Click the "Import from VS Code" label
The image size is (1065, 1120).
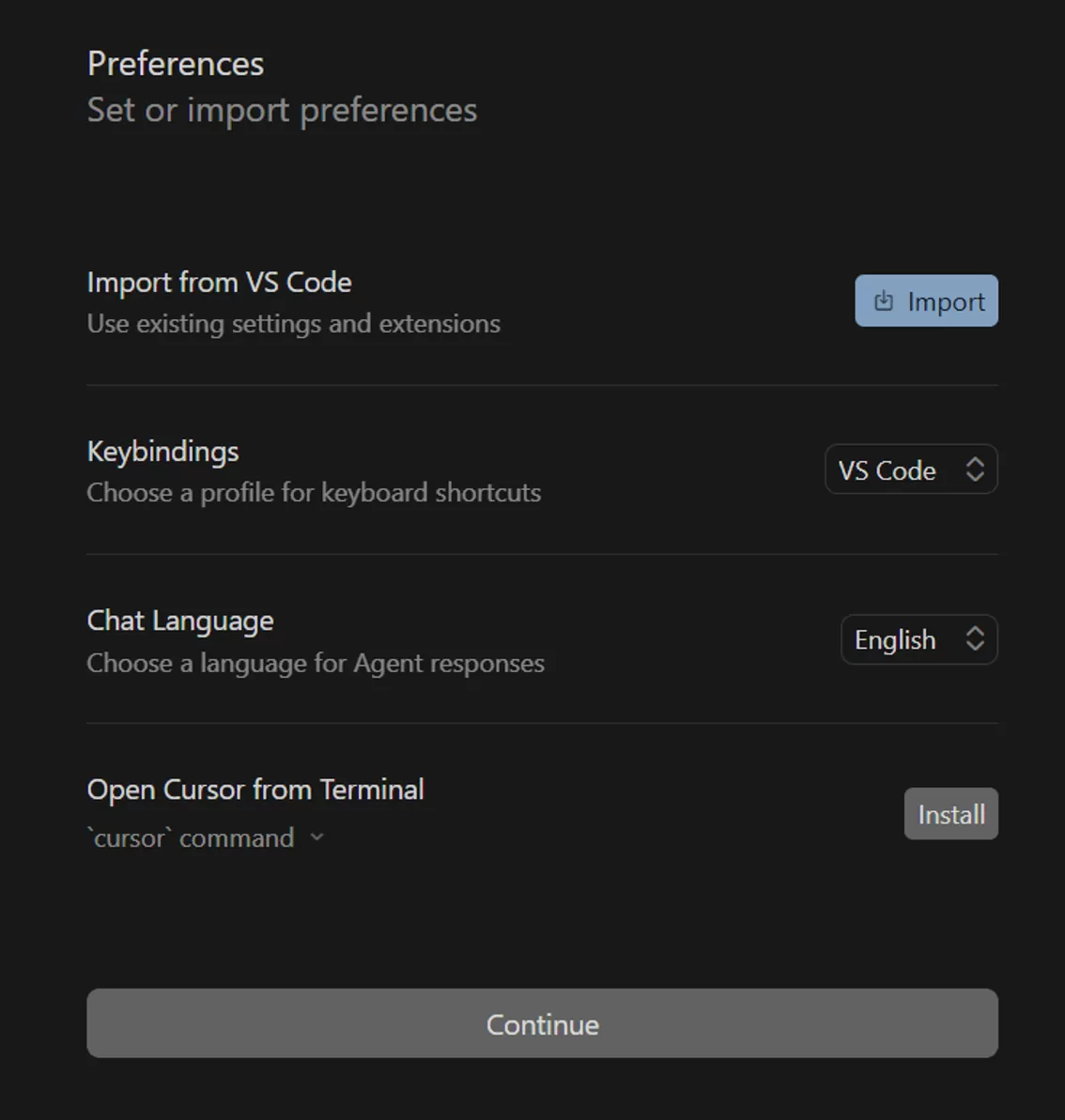[219, 283]
